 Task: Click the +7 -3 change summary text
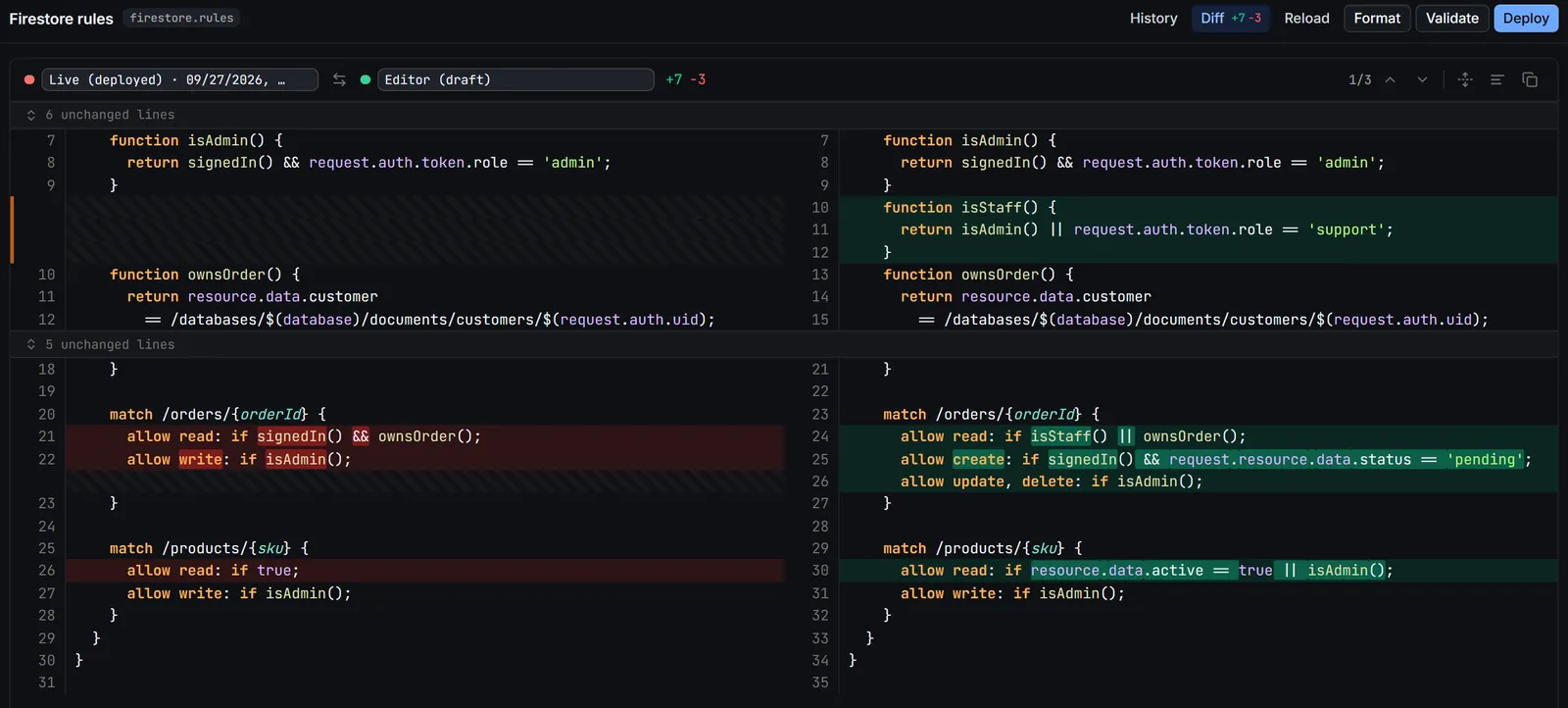tap(685, 79)
